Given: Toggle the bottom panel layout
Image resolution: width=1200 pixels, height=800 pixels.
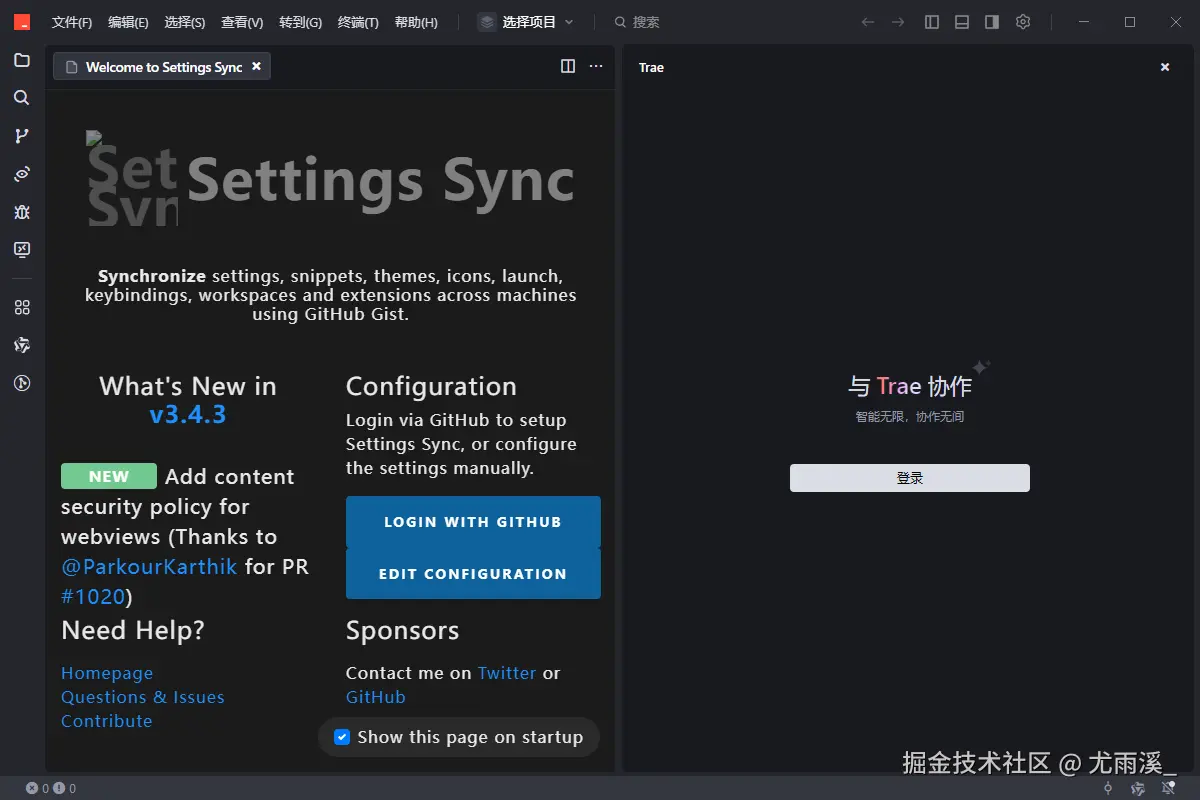Looking at the screenshot, I should tap(962, 22).
